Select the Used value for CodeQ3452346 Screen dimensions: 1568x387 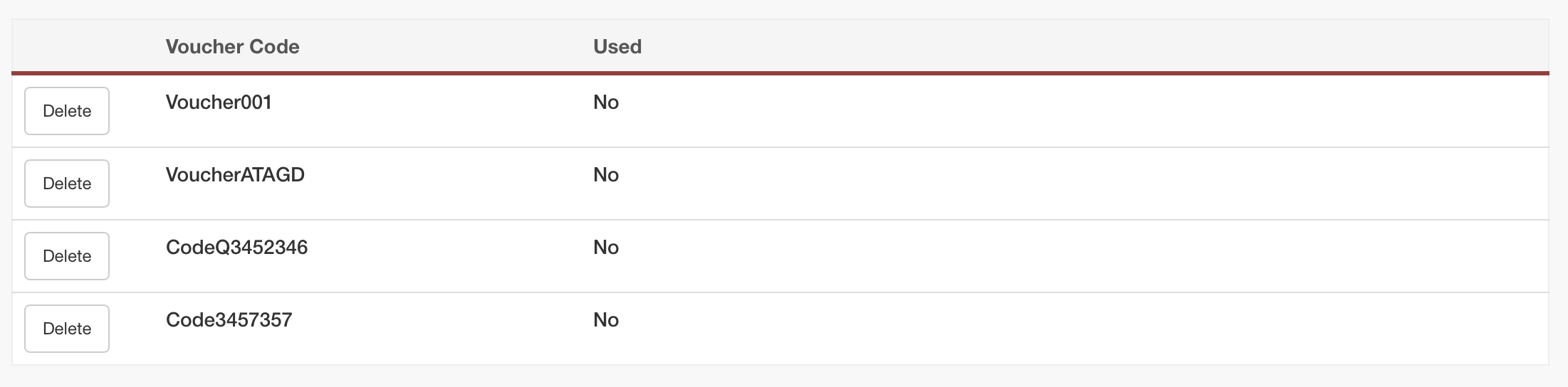click(x=606, y=248)
